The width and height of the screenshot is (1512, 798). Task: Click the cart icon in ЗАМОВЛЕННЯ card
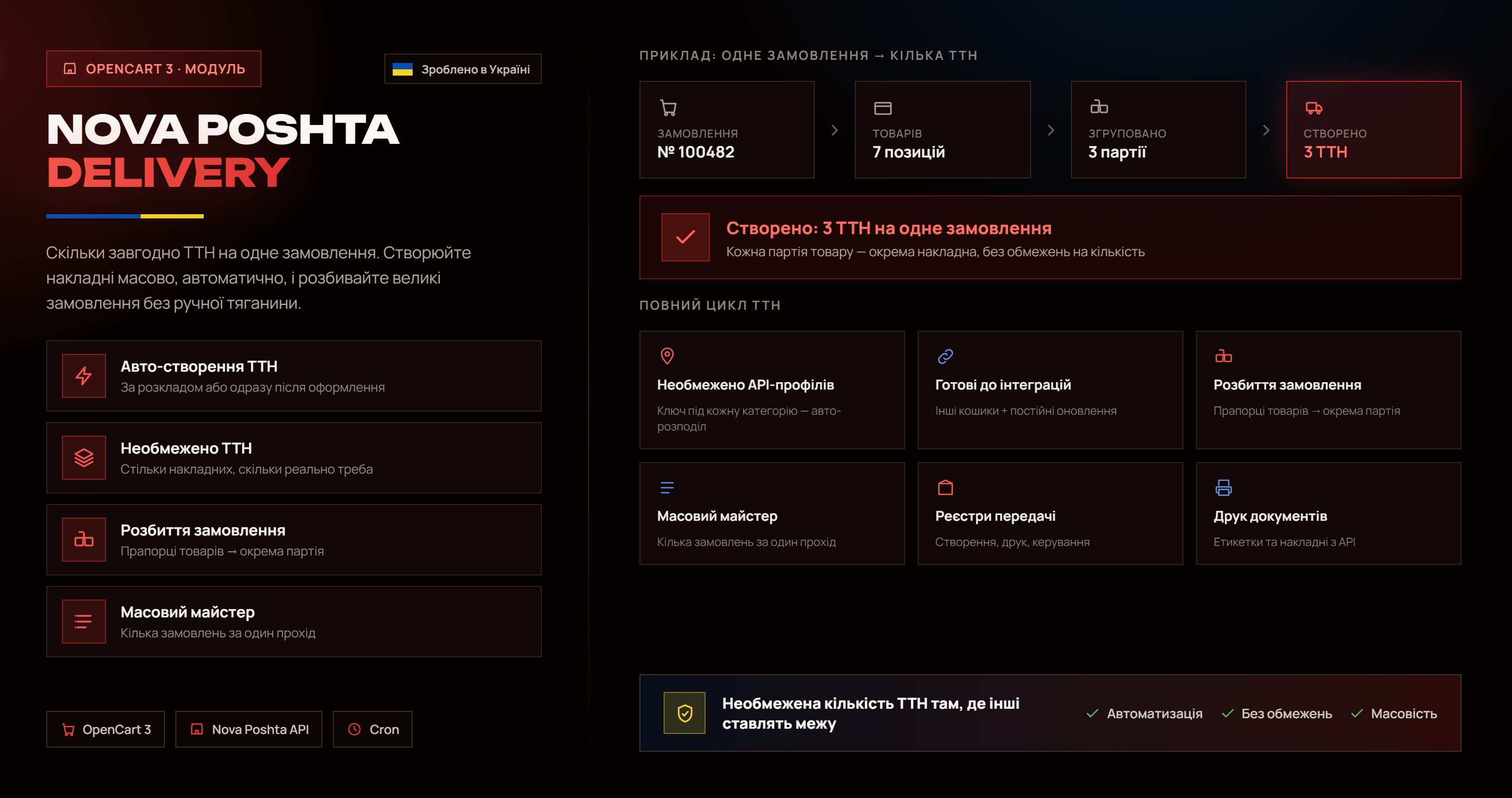tap(668, 108)
